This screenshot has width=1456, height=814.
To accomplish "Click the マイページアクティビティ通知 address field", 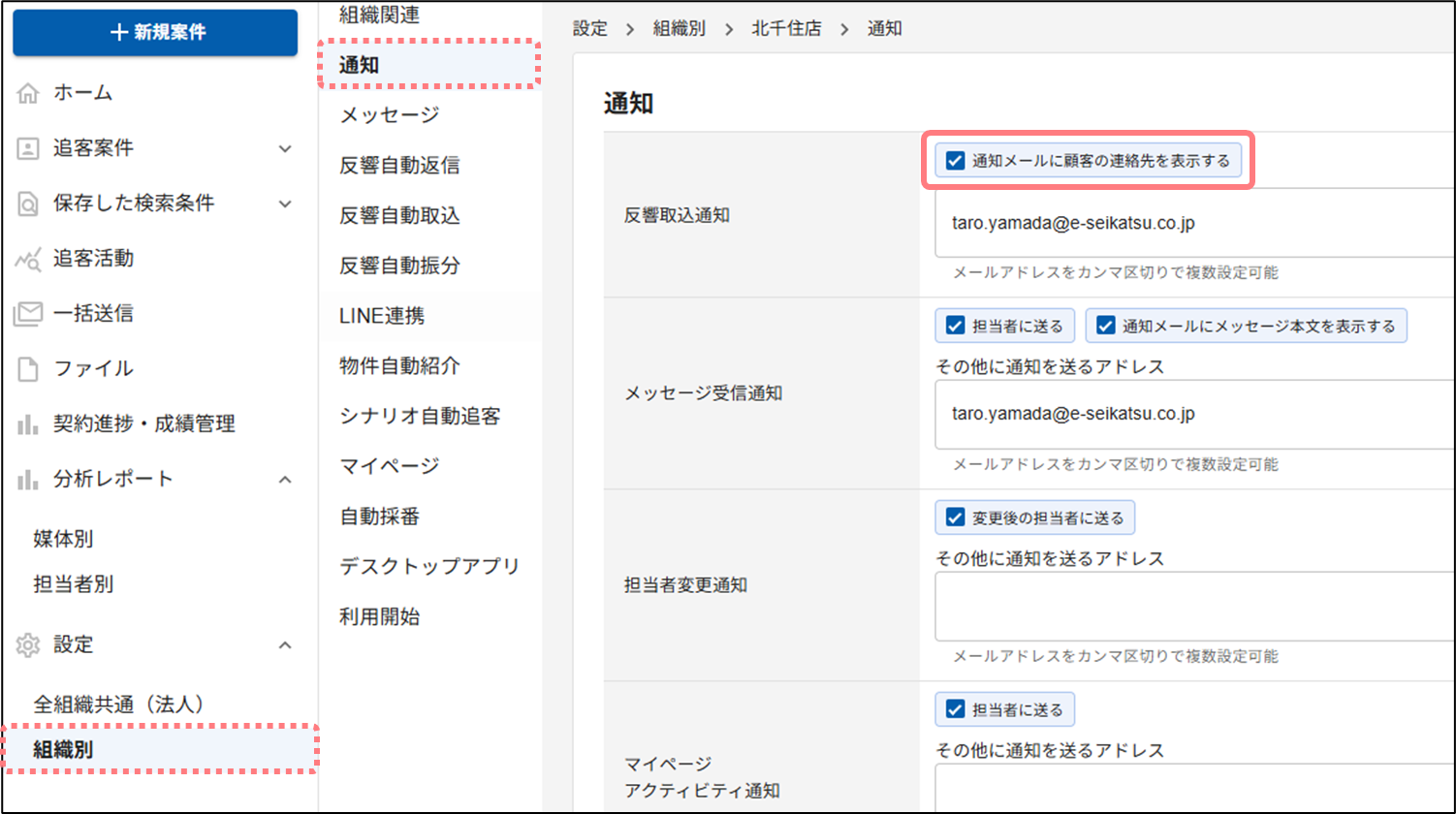I will tap(1194, 788).
